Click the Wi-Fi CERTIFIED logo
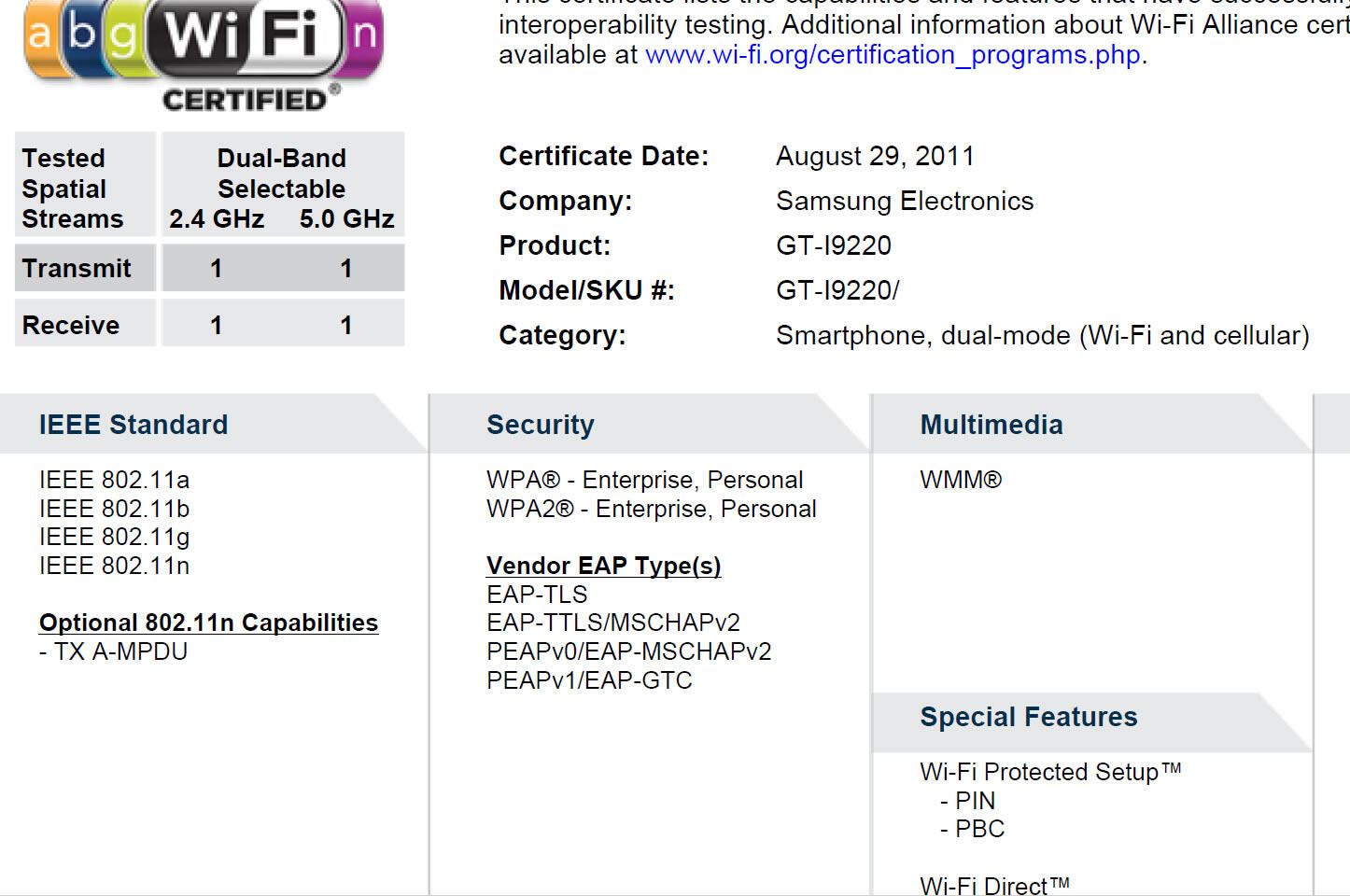1350x896 pixels. click(203, 54)
